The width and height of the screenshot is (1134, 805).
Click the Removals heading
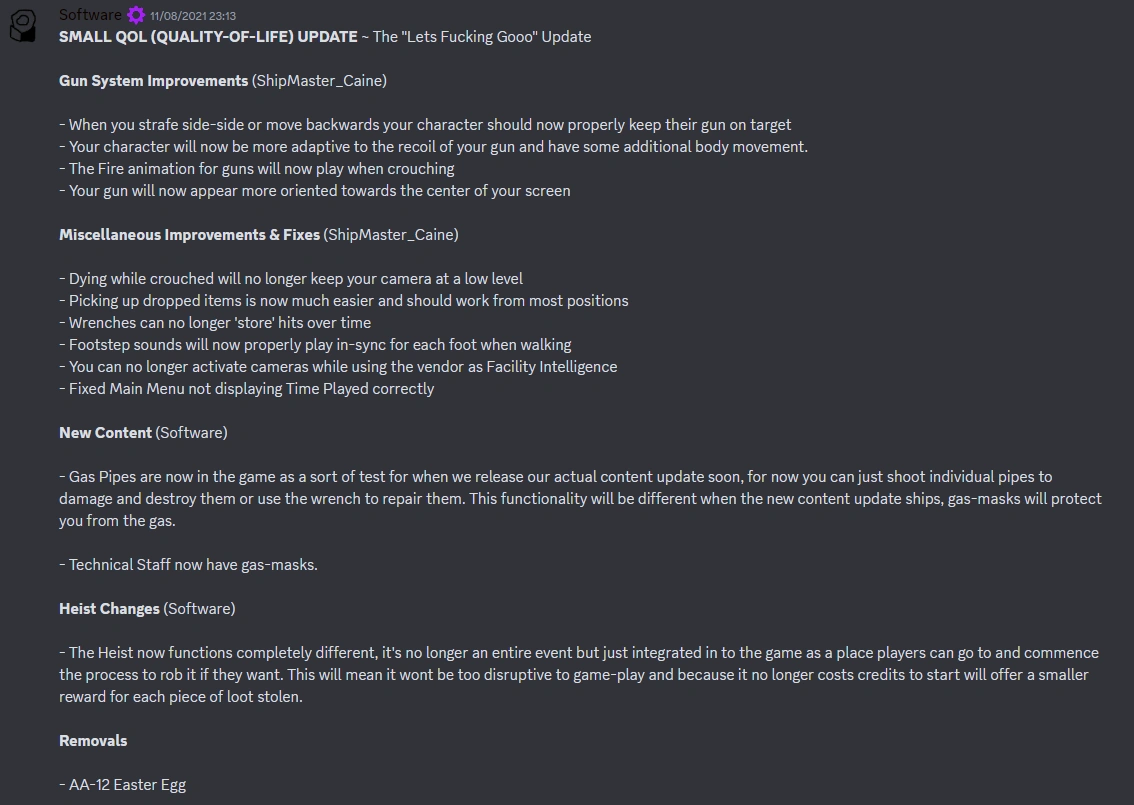(93, 741)
